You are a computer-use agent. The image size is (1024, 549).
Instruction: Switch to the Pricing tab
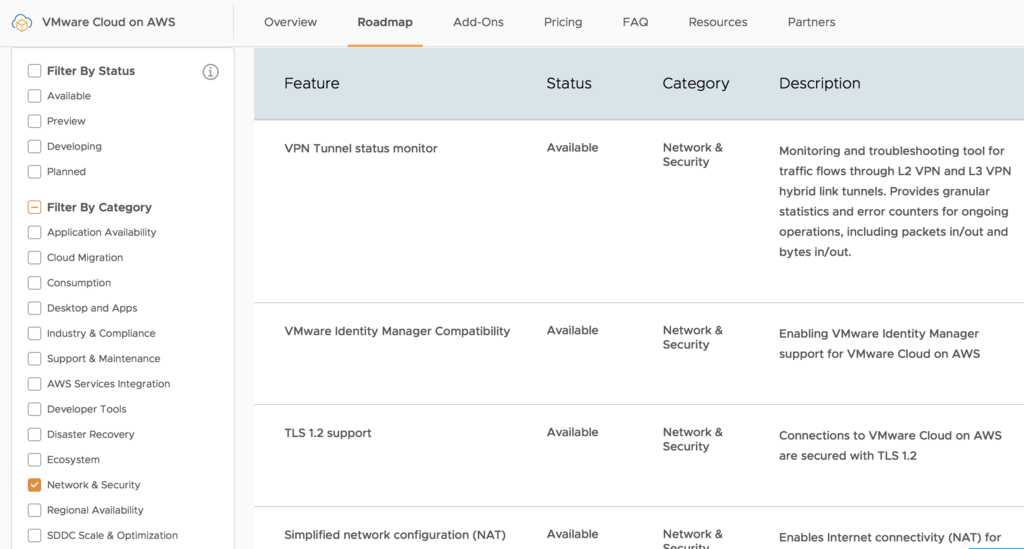[x=563, y=22]
